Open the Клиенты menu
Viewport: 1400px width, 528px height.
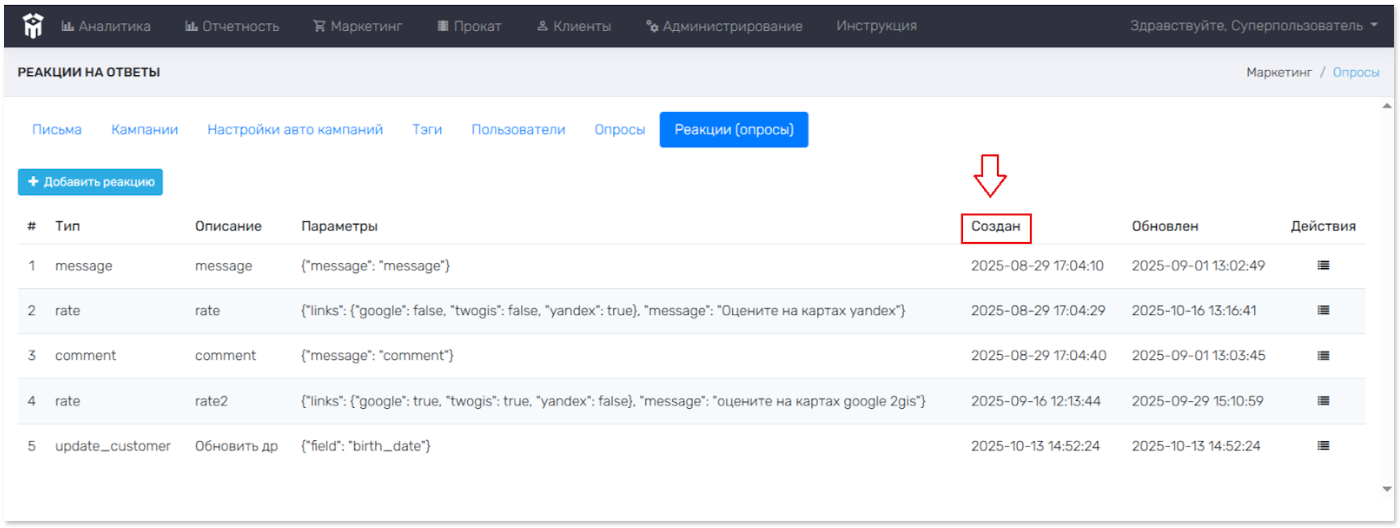tap(574, 27)
